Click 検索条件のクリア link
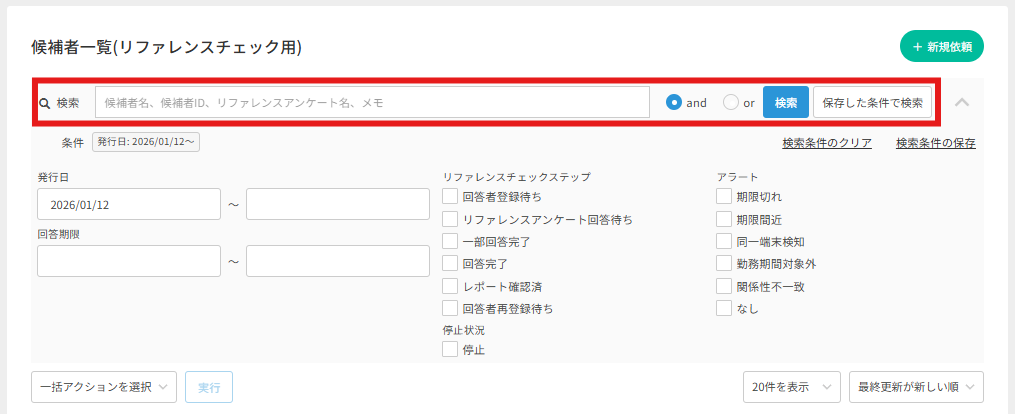This screenshot has height=414, width=1015. [x=826, y=143]
